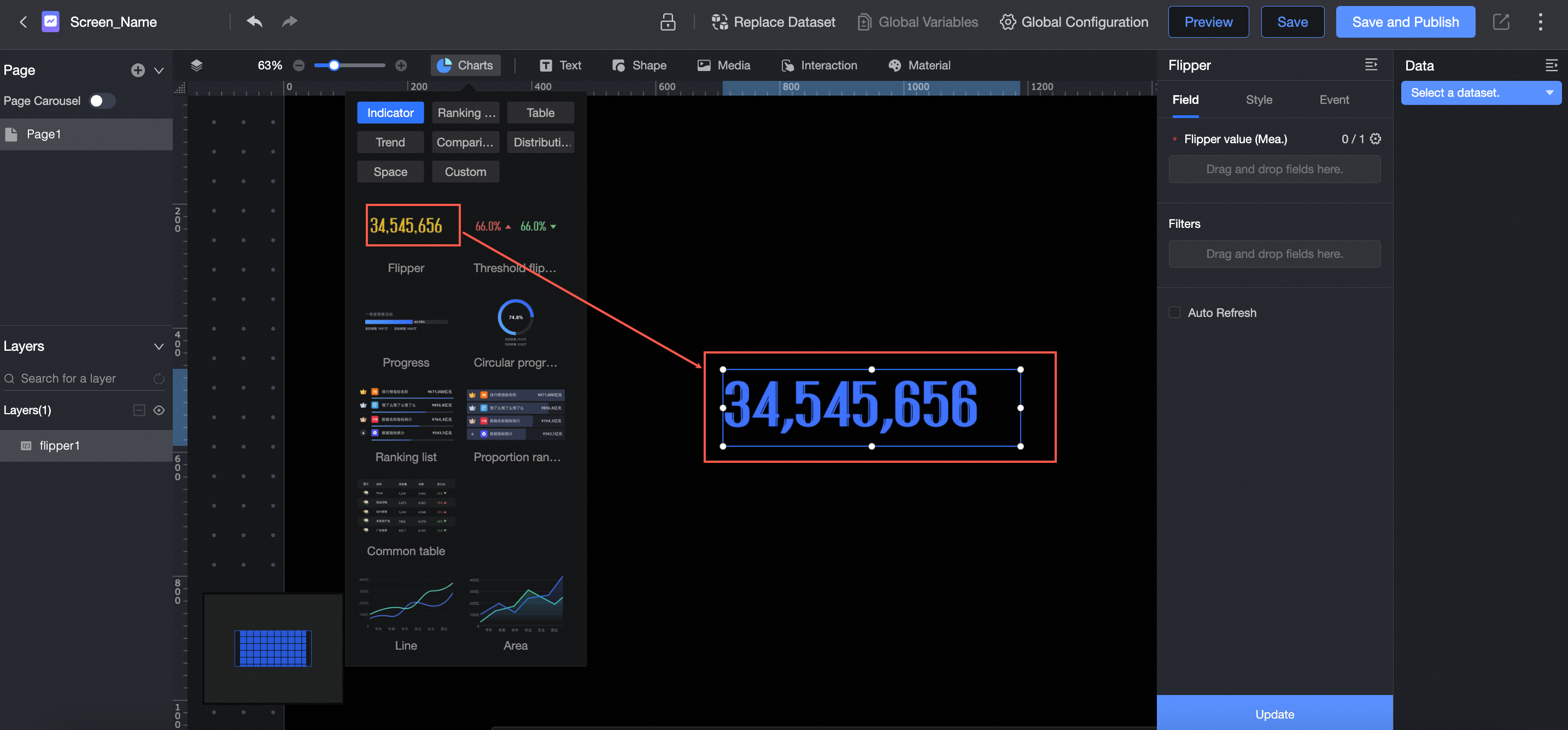1568x730 pixels.
Task: Open Flipper value settings gear icon
Action: tap(1375, 139)
